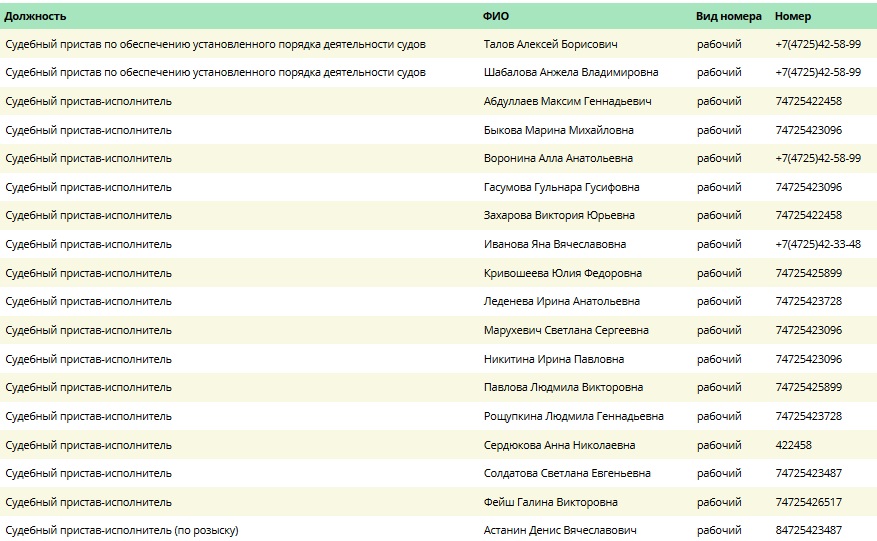Select name 'Никитина Ирина Павловна'

point(554,360)
